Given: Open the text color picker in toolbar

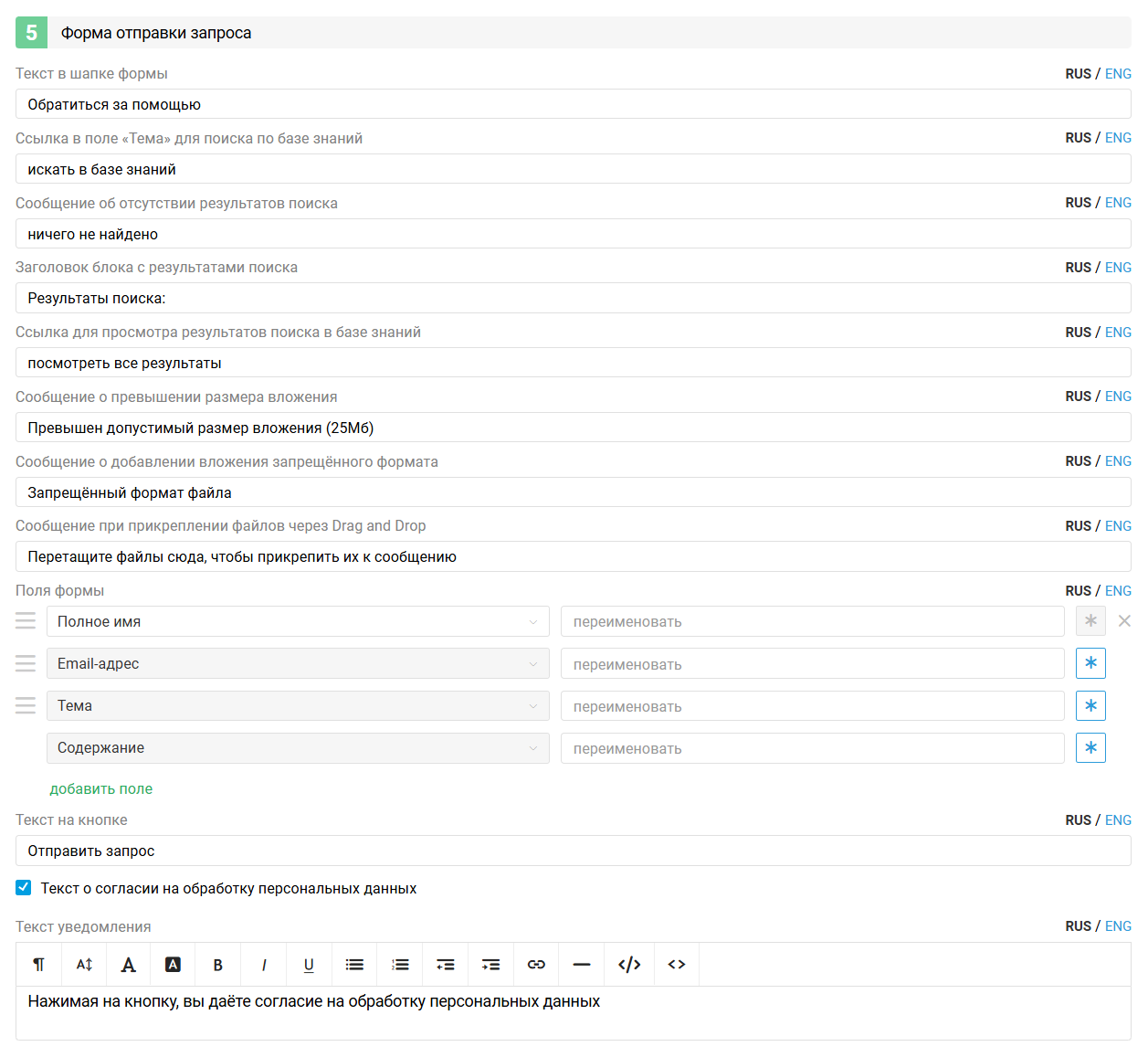Looking at the screenshot, I should [x=129, y=965].
